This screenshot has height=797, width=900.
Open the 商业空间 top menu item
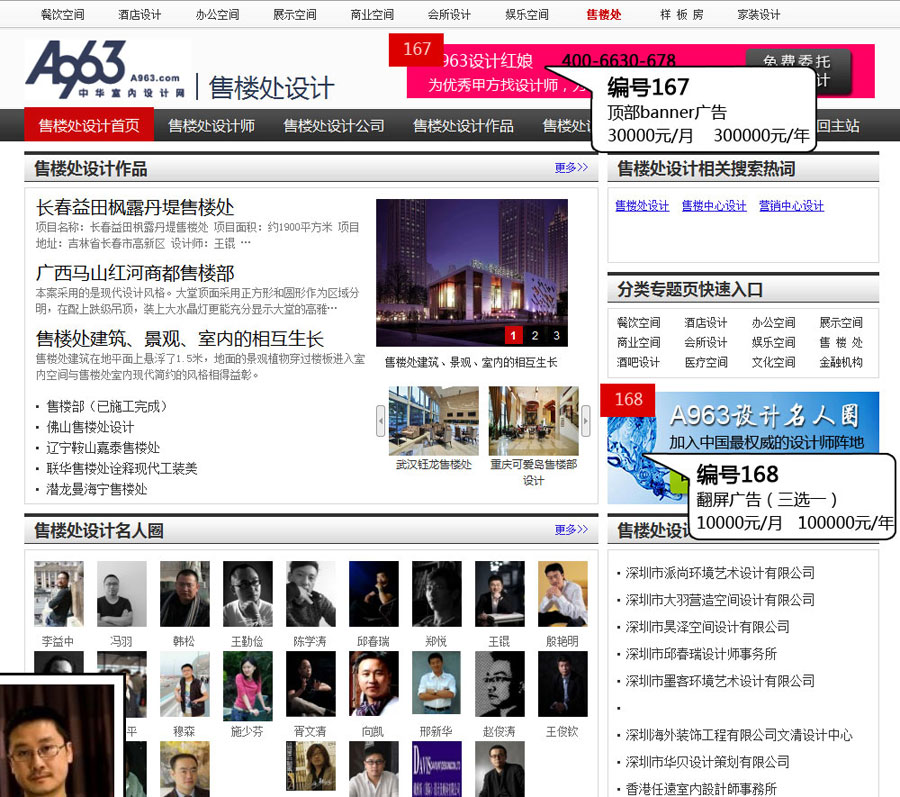(x=372, y=14)
